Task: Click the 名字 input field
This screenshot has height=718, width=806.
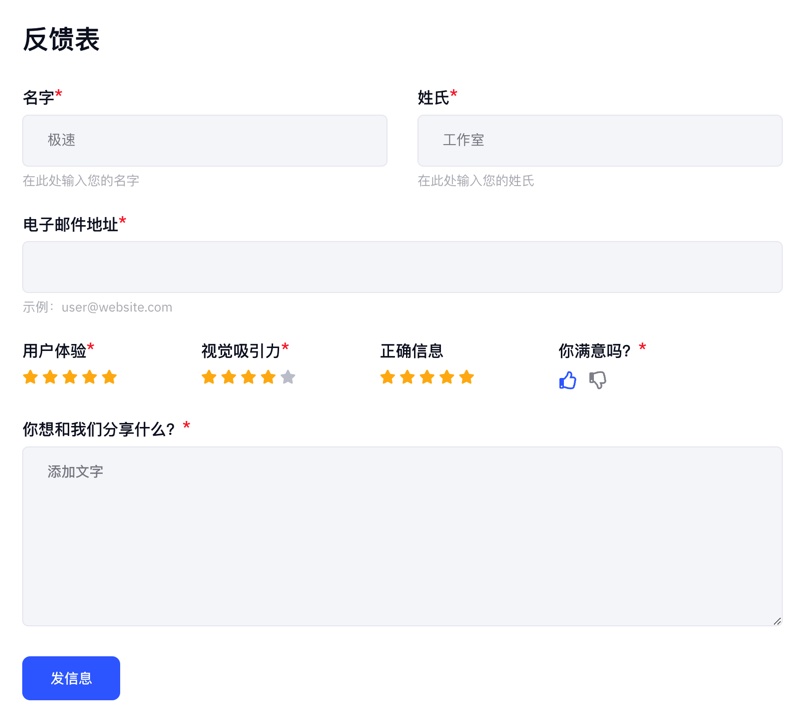Action: pos(205,140)
